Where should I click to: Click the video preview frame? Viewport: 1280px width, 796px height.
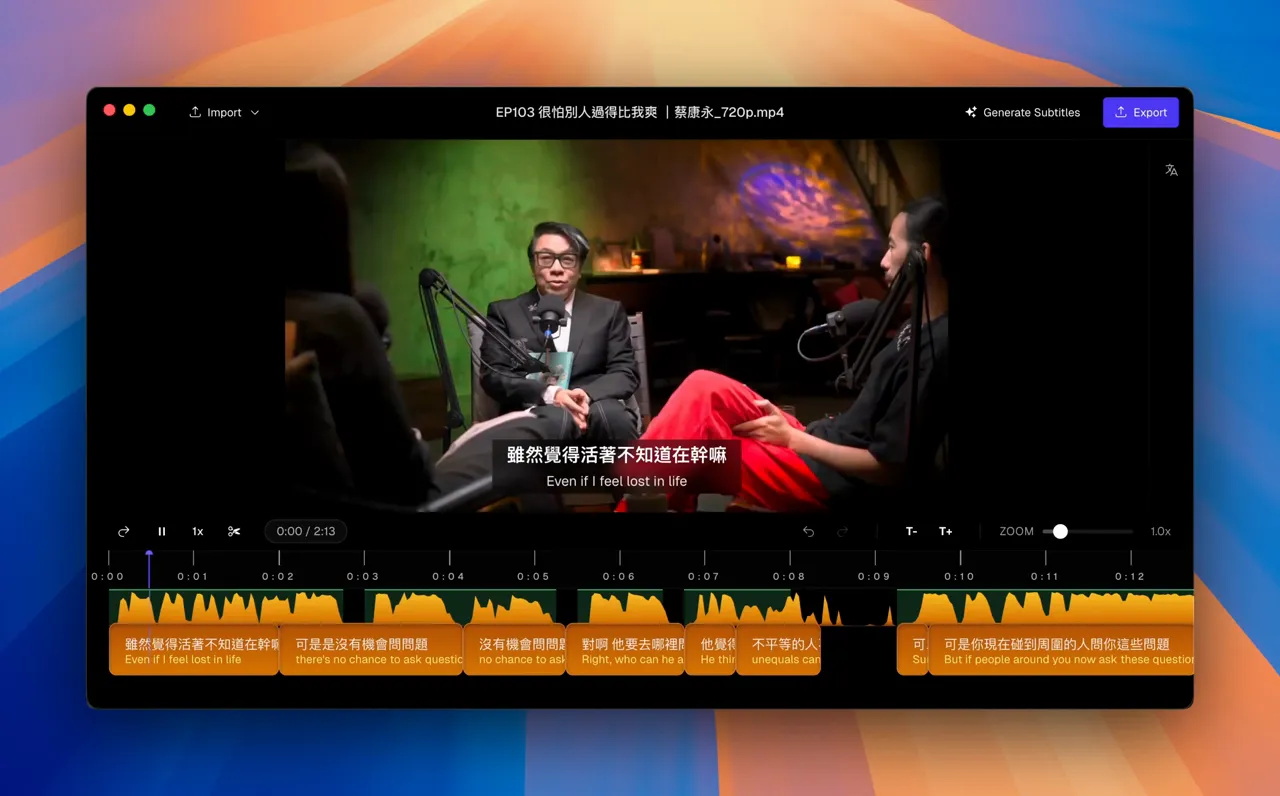616,325
